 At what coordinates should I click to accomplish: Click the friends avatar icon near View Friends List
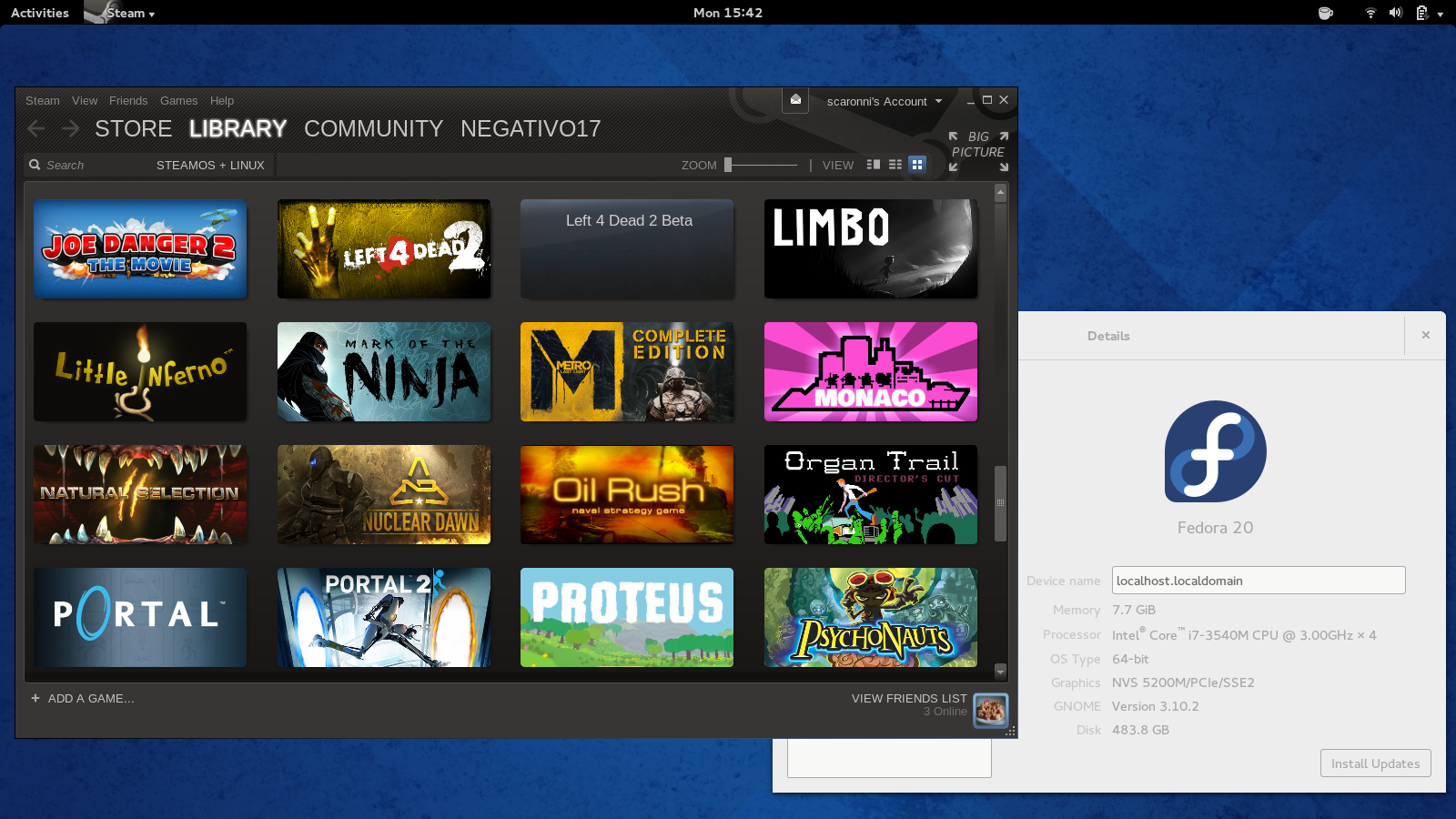tap(990, 710)
